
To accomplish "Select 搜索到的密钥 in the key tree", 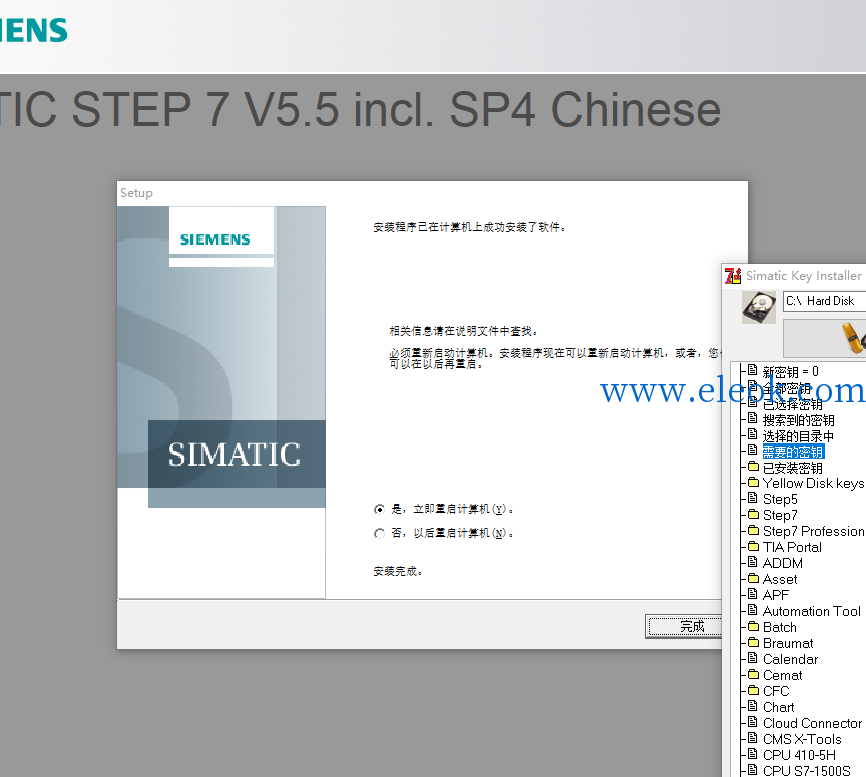I will [798, 420].
